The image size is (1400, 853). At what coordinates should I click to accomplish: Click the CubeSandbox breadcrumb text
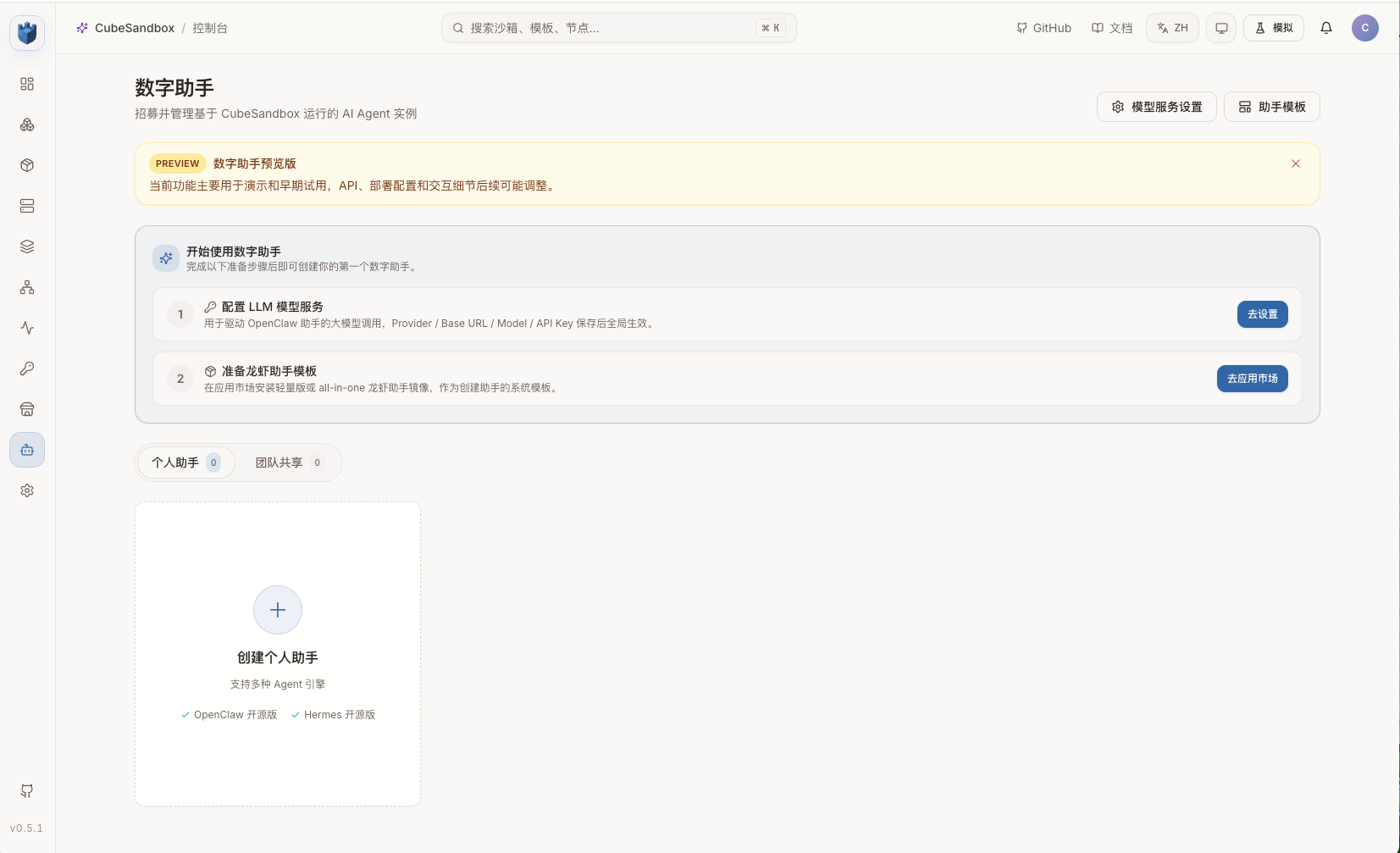(x=135, y=28)
